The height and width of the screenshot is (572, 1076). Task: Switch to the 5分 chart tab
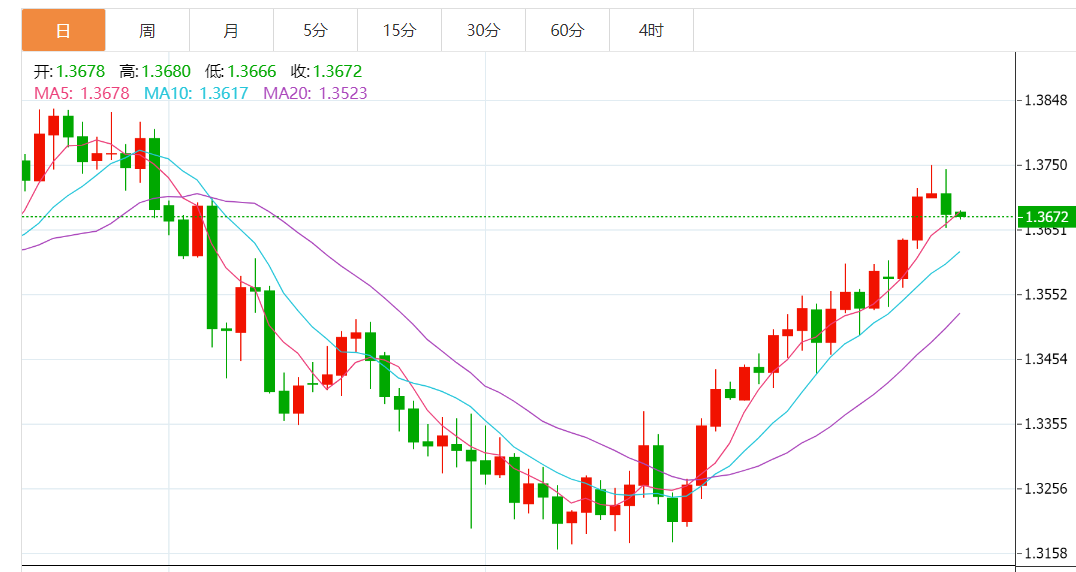click(x=315, y=31)
